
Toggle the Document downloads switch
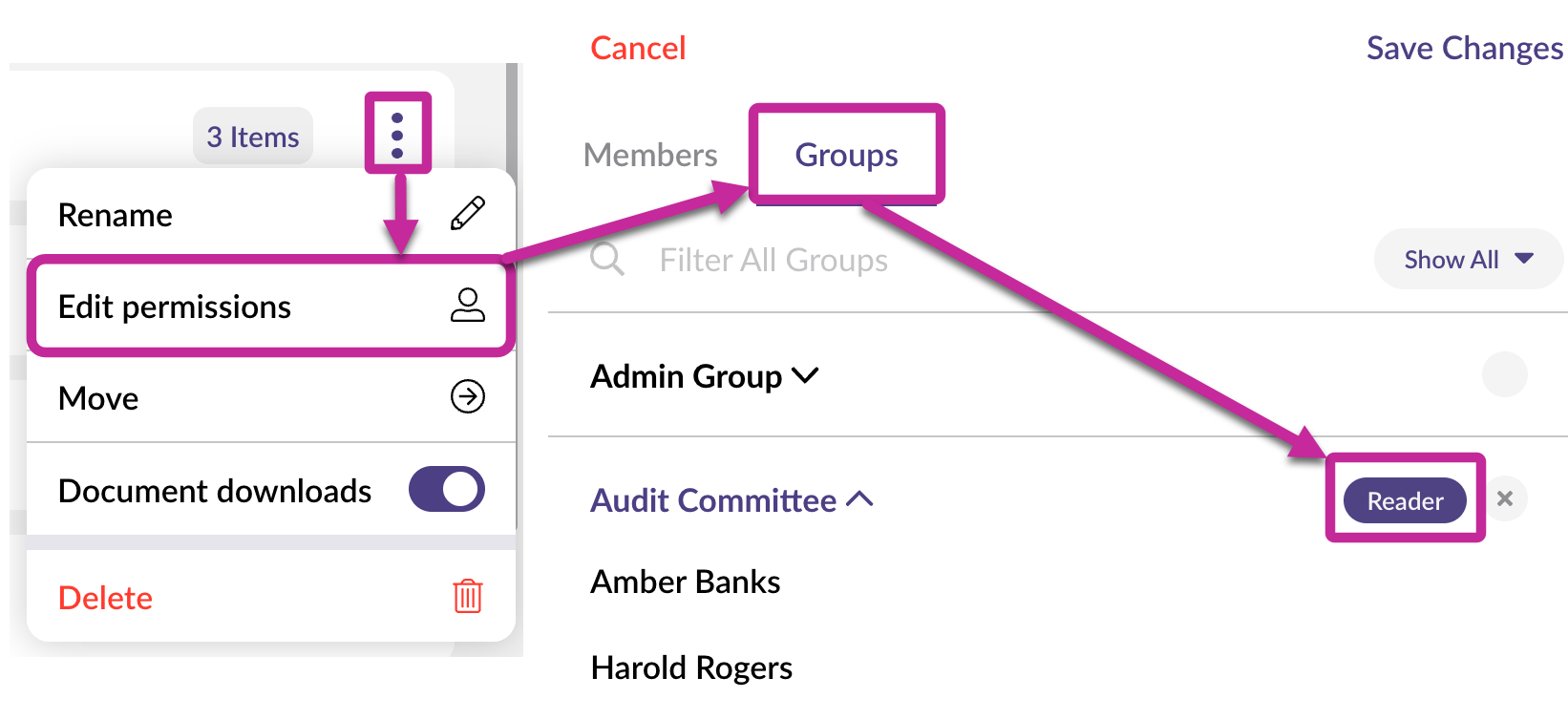[447, 489]
